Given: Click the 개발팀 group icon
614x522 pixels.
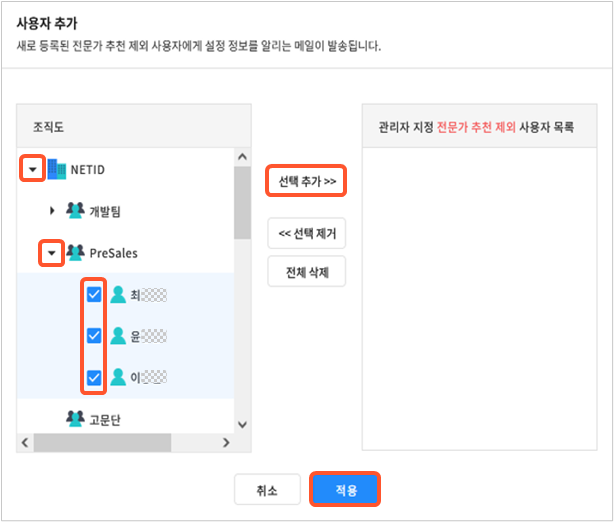Looking at the screenshot, I should 76,211.
